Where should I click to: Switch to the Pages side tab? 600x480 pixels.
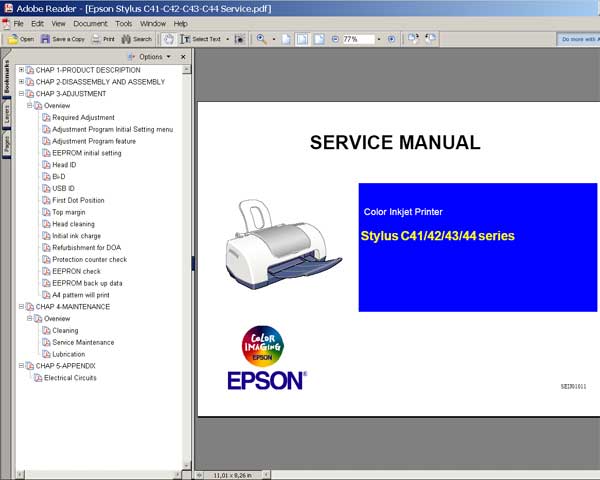pyautogui.click(x=6, y=145)
